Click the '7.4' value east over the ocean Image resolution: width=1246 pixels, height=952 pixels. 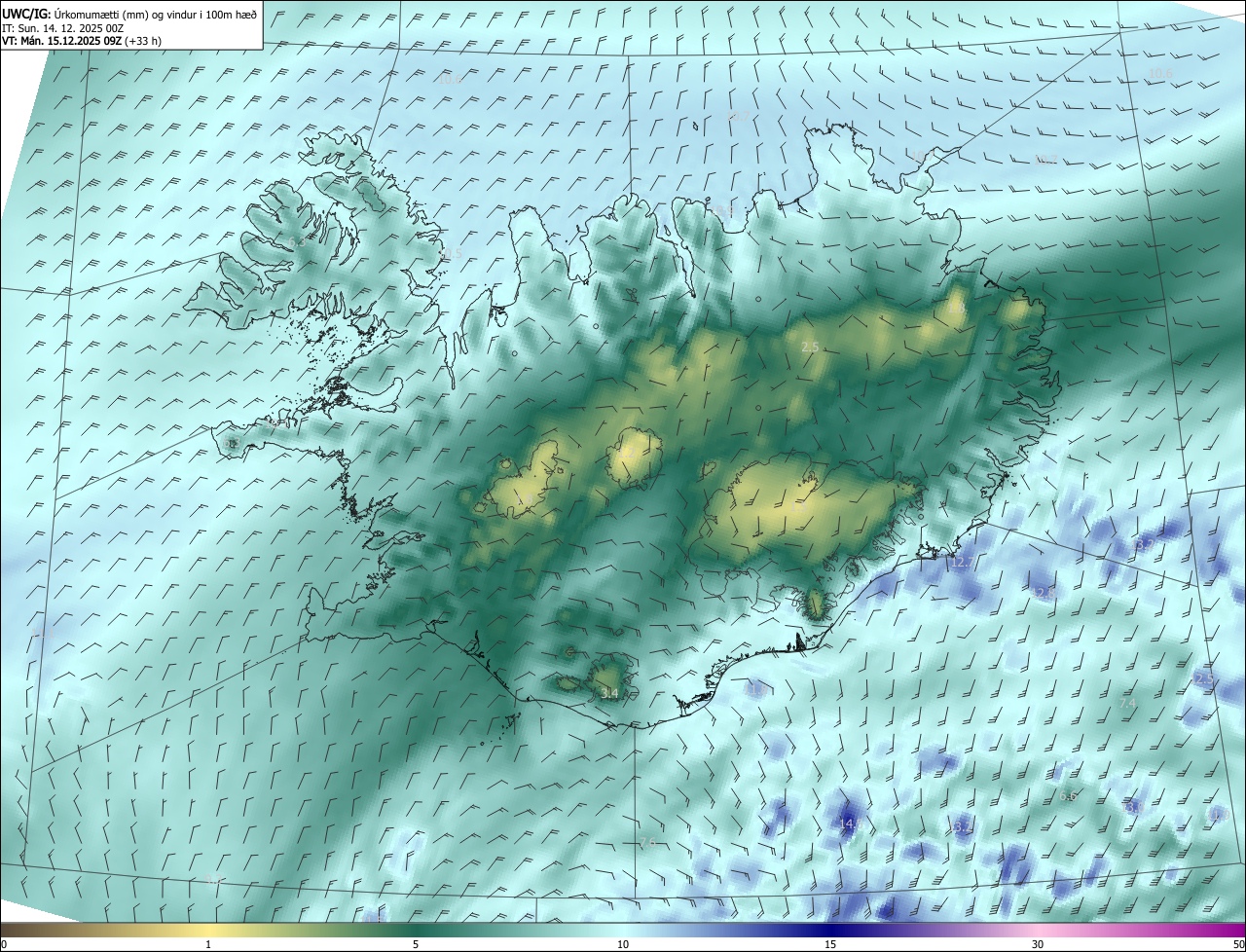[1127, 703]
